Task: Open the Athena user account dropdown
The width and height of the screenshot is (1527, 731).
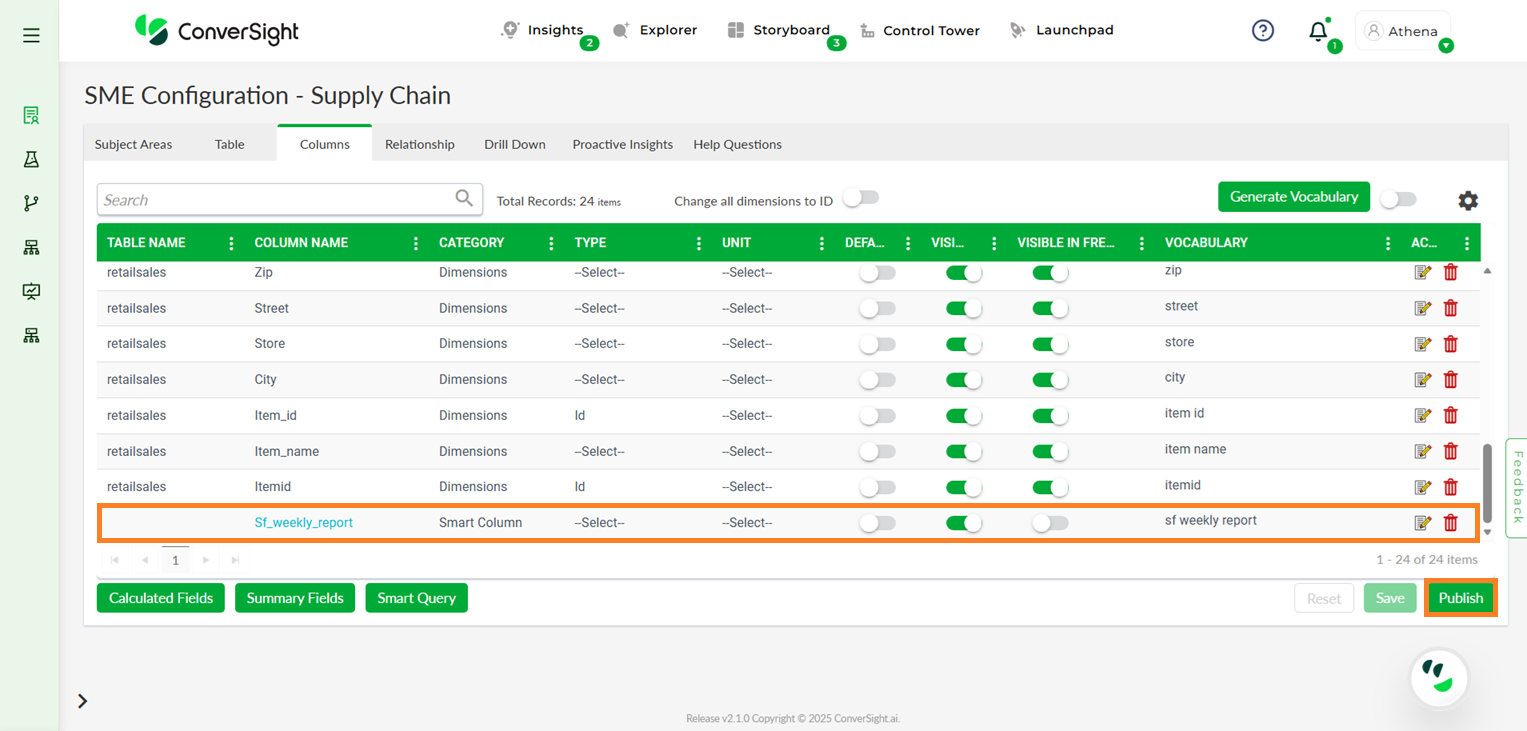Action: (1403, 31)
